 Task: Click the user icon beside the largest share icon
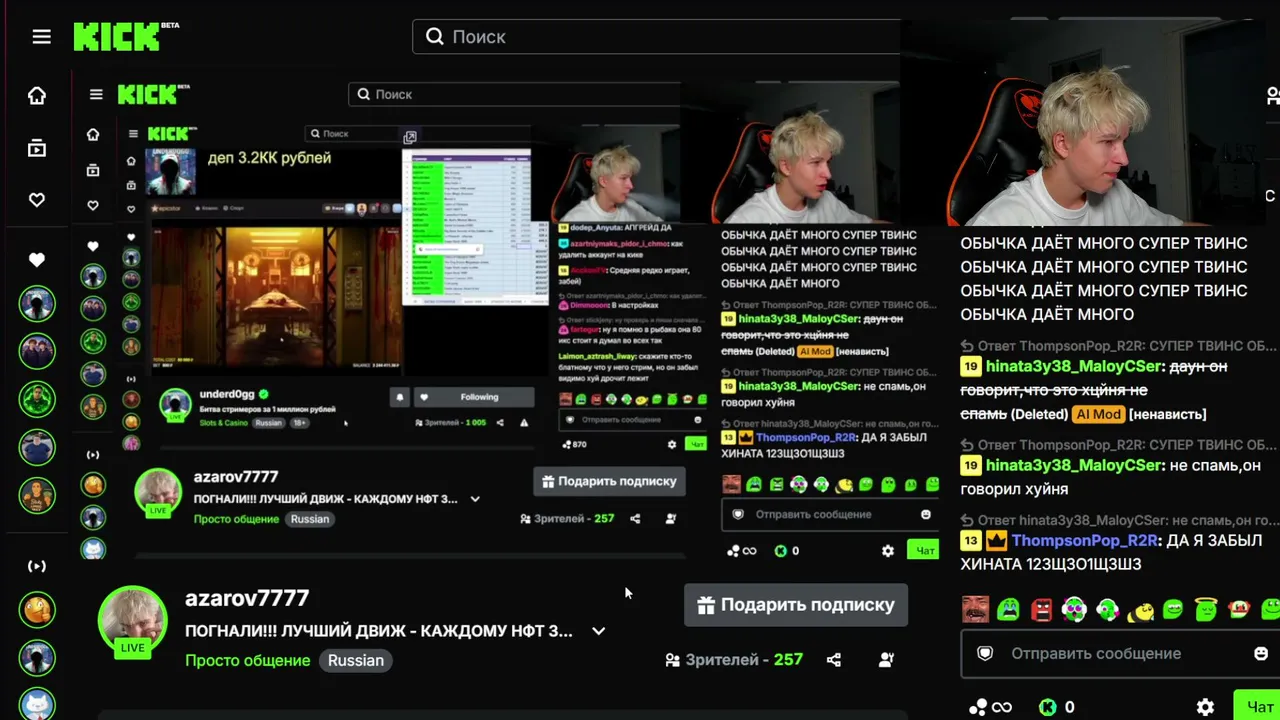[886, 660]
